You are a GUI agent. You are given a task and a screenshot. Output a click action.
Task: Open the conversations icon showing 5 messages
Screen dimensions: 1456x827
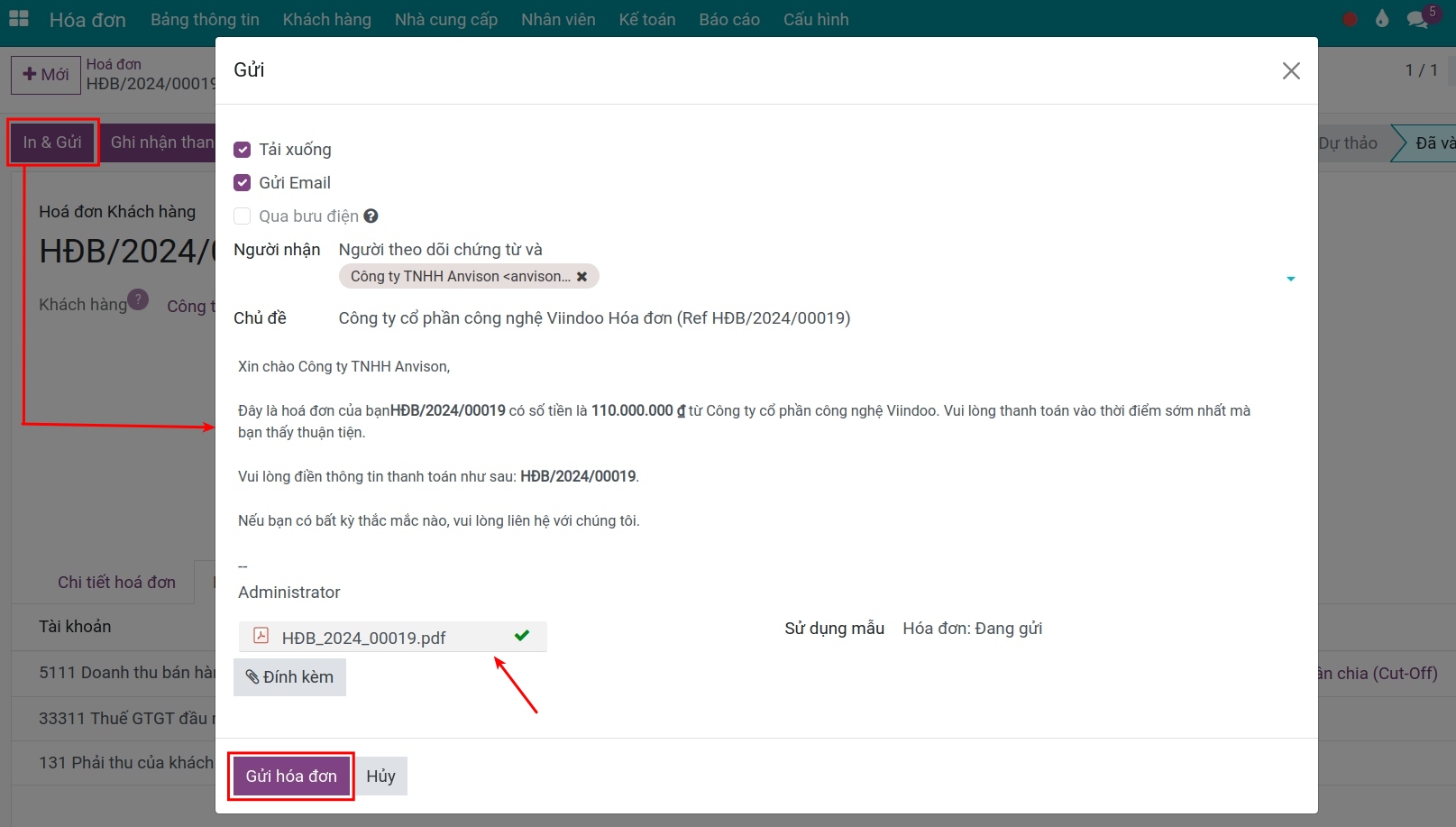click(1417, 18)
